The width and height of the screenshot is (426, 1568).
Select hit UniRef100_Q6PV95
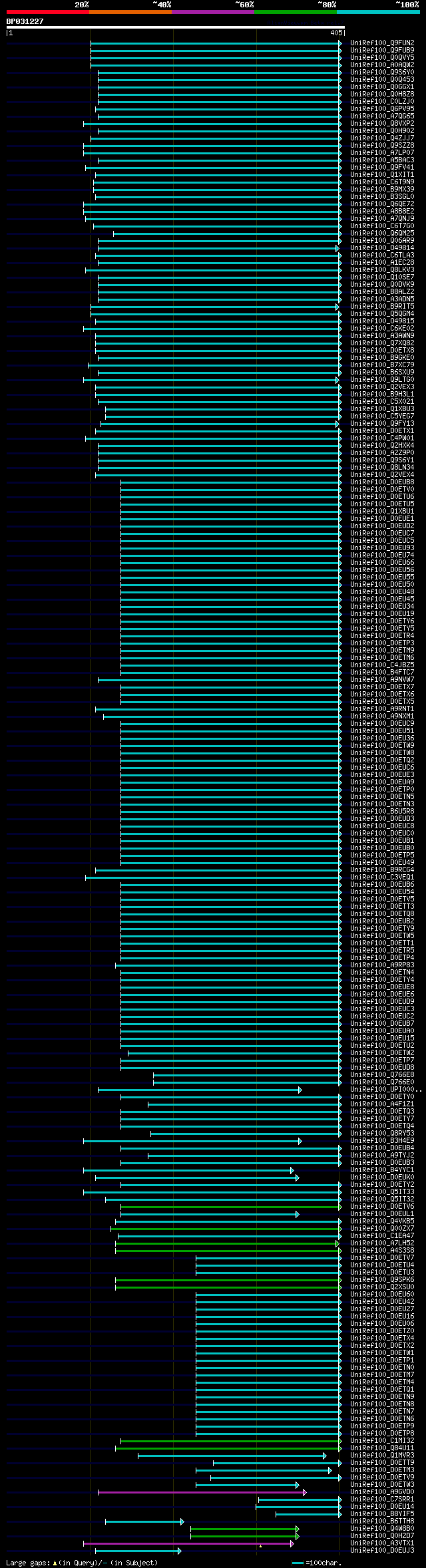[x=382, y=109]
